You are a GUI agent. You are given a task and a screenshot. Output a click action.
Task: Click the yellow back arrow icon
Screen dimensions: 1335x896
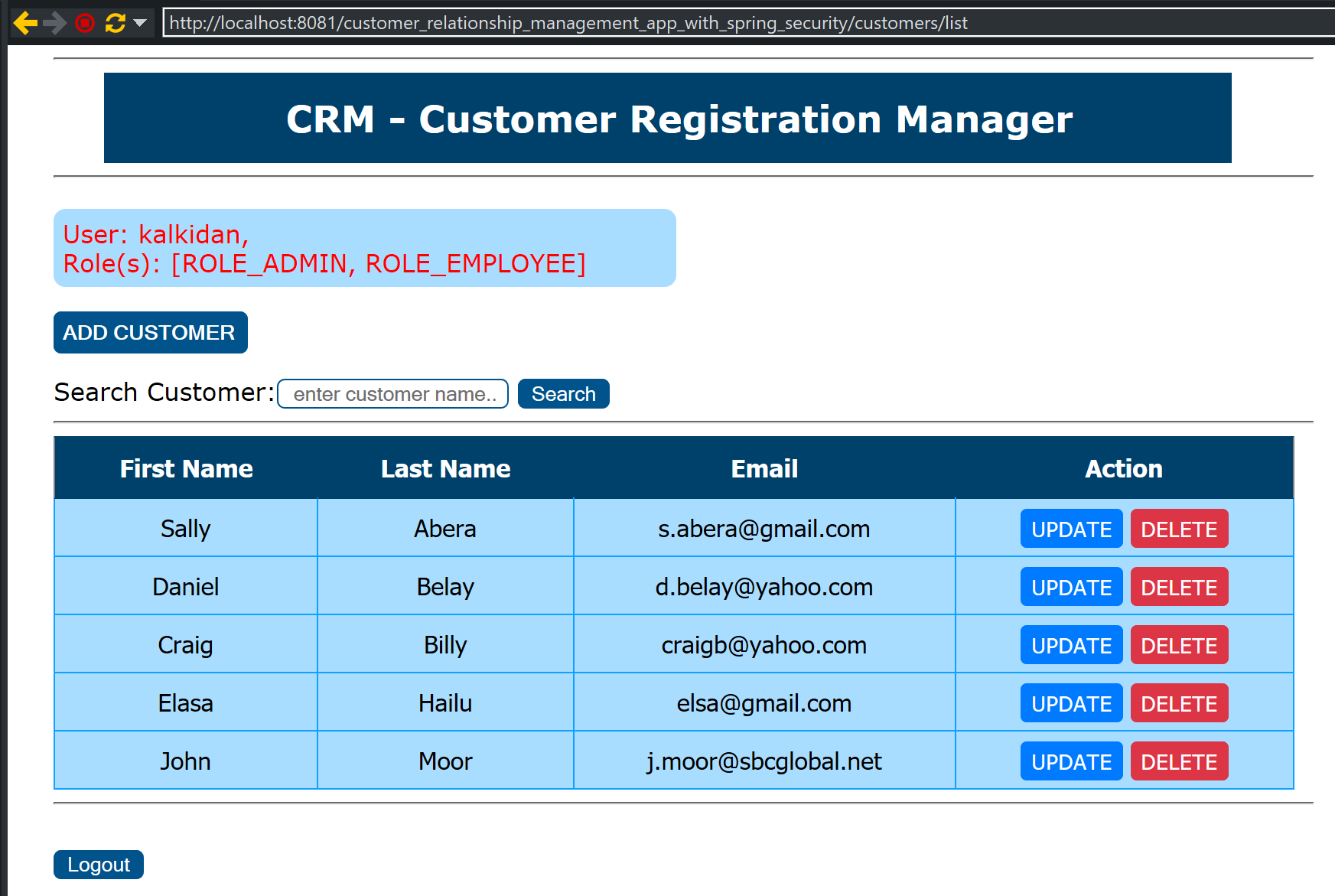tap(25, 23)
